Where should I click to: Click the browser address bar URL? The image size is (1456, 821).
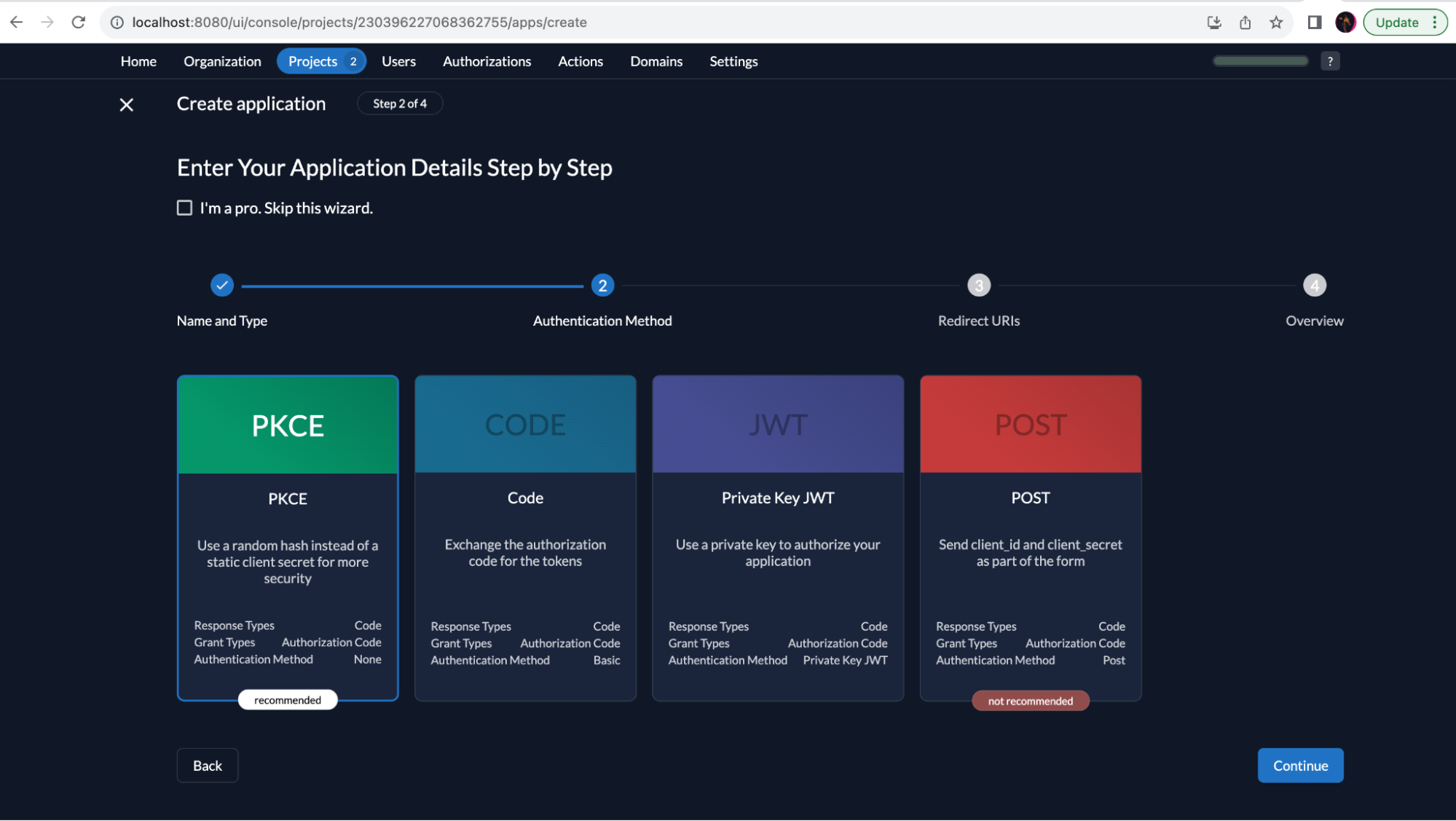(359, 23)
